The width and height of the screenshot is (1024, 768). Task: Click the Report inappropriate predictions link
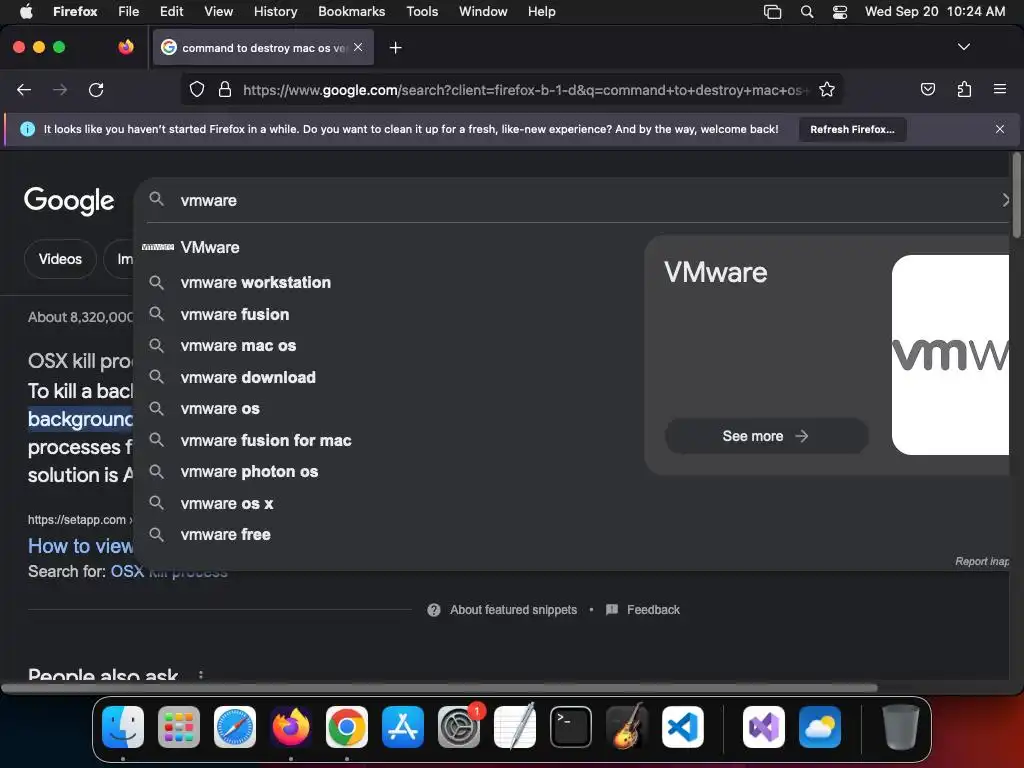(x=982, y=562)
